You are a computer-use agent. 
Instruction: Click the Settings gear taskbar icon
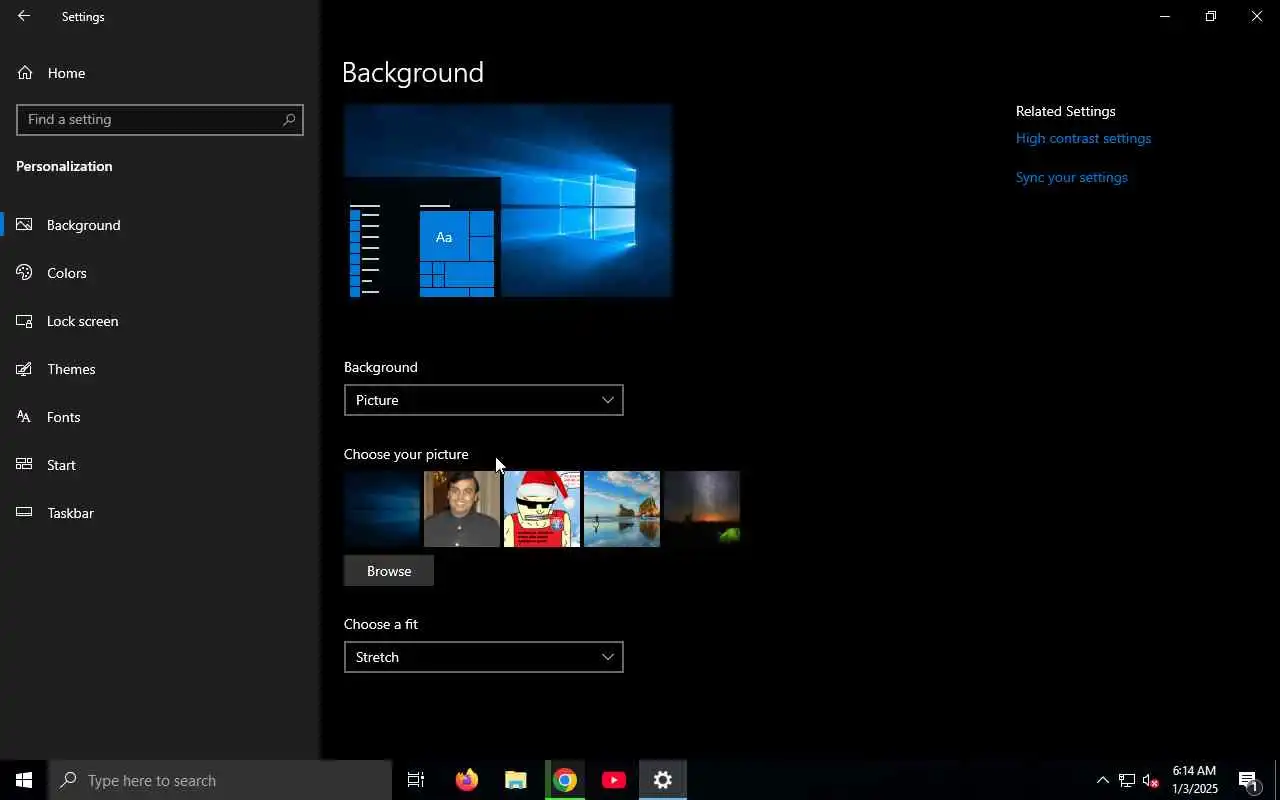[663, 780]
